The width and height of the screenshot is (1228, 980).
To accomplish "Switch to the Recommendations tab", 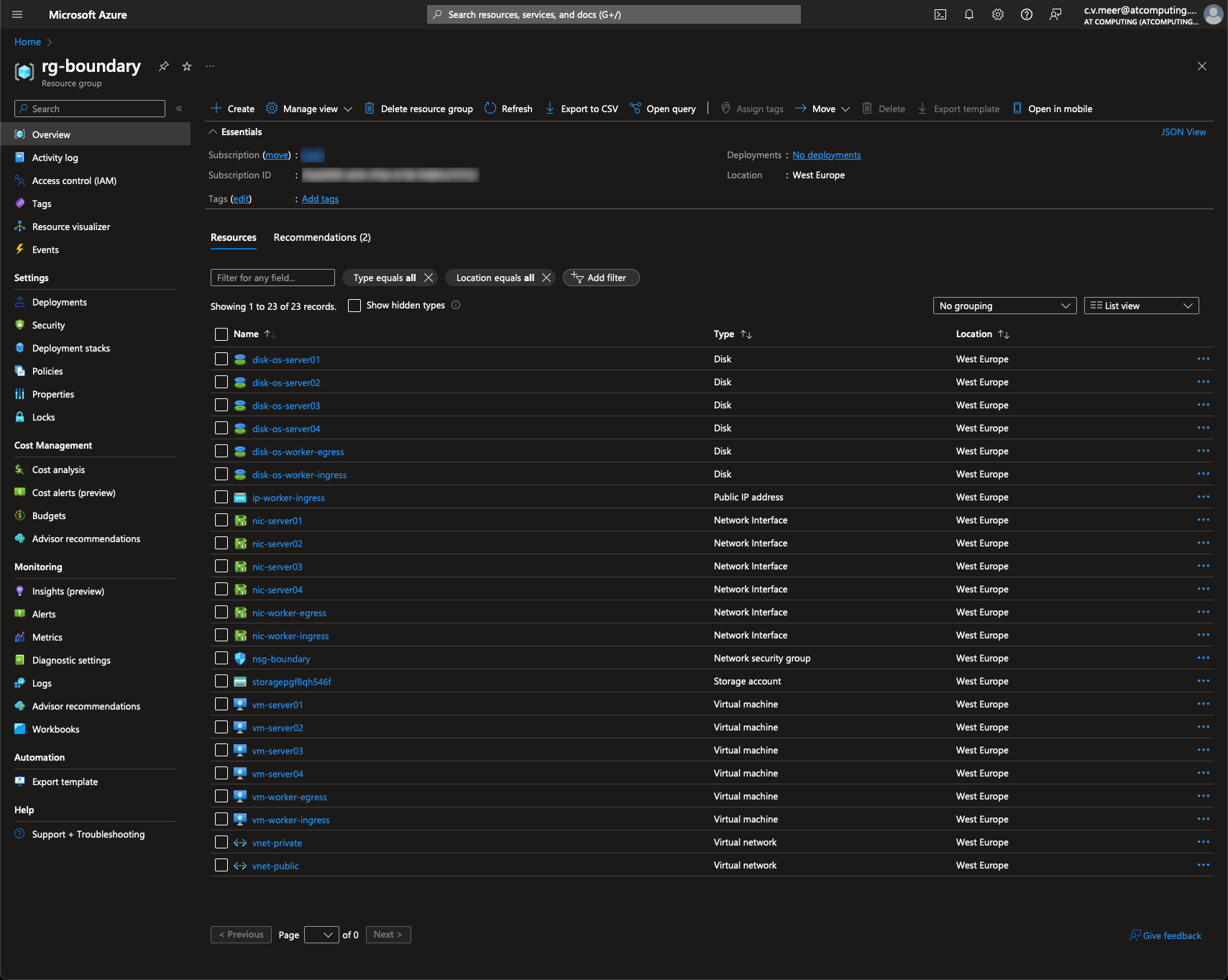I will click(x=322, y=237).
